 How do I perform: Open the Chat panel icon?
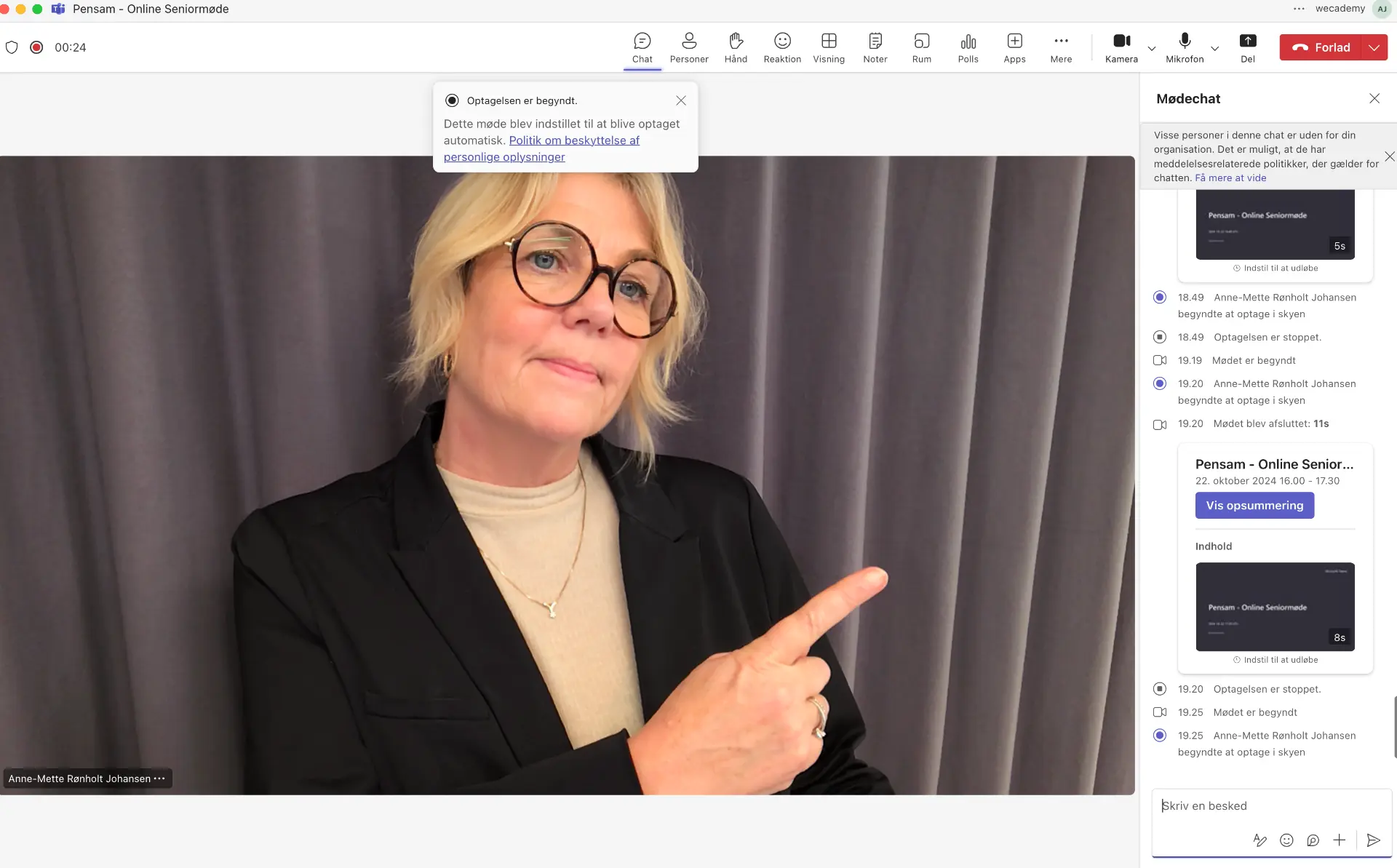pos(642,48)
